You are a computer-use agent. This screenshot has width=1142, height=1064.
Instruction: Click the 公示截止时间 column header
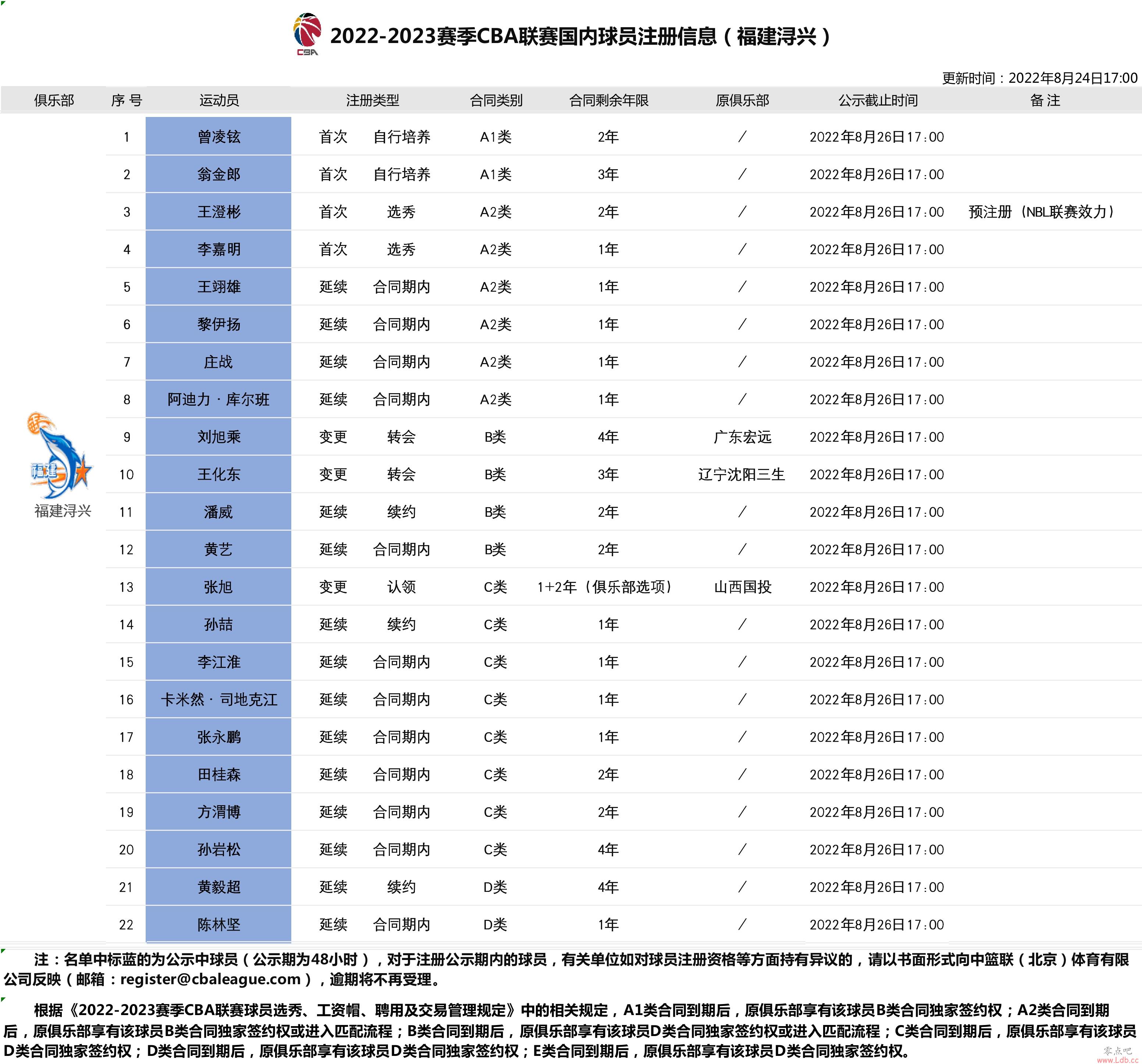[878, 100]
